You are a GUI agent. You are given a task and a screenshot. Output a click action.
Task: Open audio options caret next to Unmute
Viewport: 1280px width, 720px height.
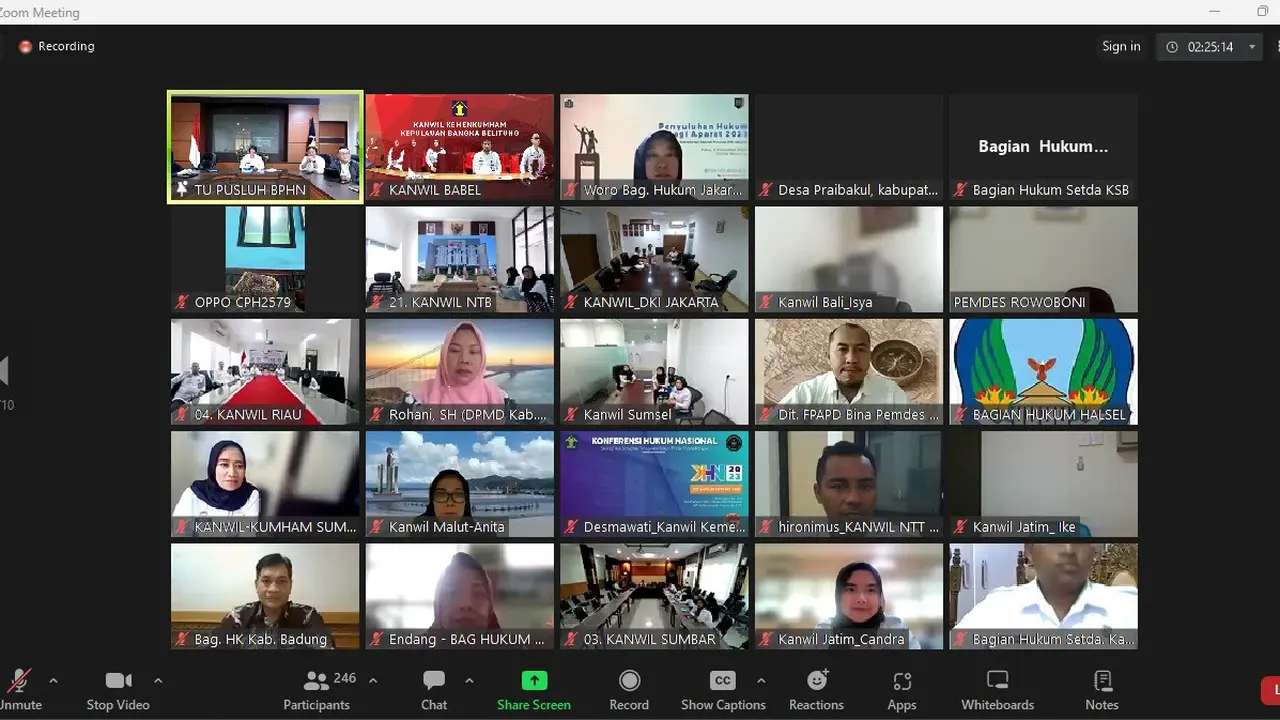(53, 681)
